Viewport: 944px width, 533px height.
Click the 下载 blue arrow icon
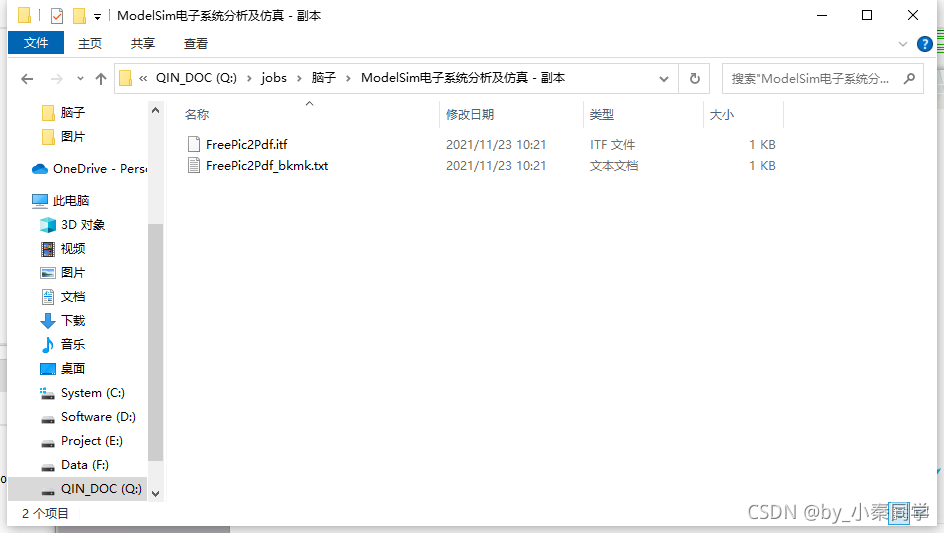coord(48,321)
